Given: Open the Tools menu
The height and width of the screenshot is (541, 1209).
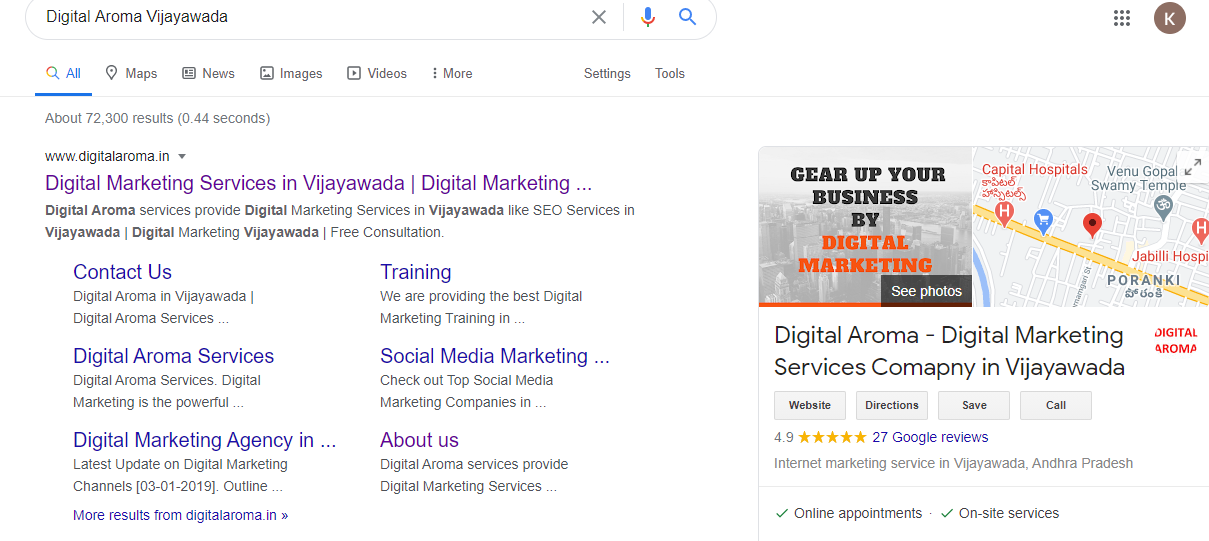Looking at the screenshot, I should pyautogui.click(x=670, y=73).
